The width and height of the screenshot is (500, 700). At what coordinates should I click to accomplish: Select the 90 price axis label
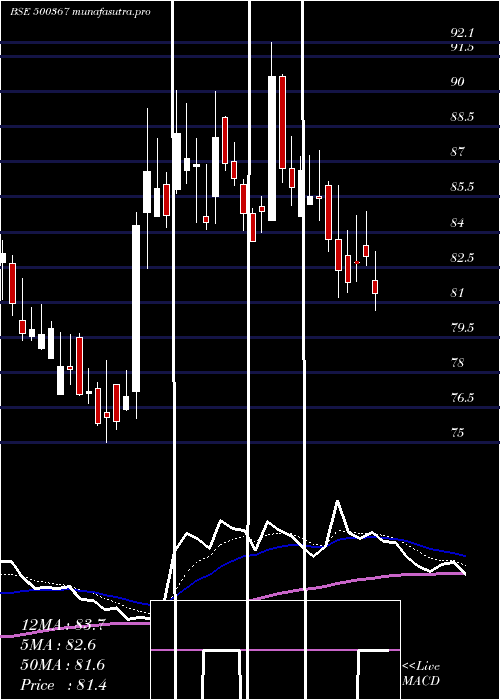click(x=458, y=82)
